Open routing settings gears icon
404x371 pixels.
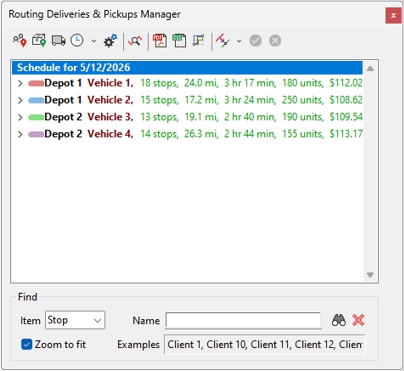[x=110, y=41]
